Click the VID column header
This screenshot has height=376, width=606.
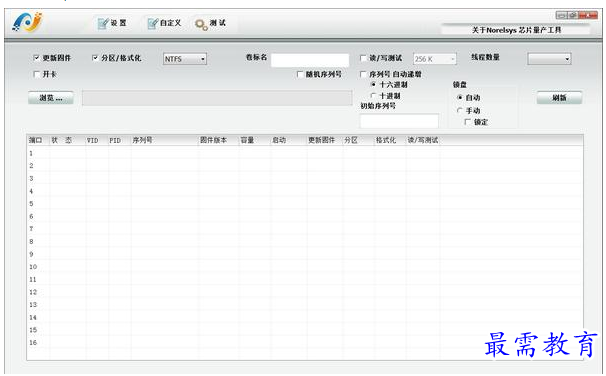point(97,140)
